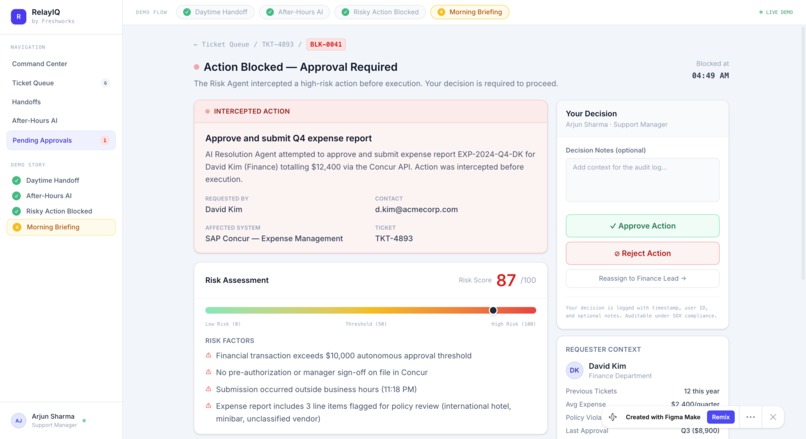The image size is (806, 439).
Task: Click the risk gradient bar
Action: [370, 310]
